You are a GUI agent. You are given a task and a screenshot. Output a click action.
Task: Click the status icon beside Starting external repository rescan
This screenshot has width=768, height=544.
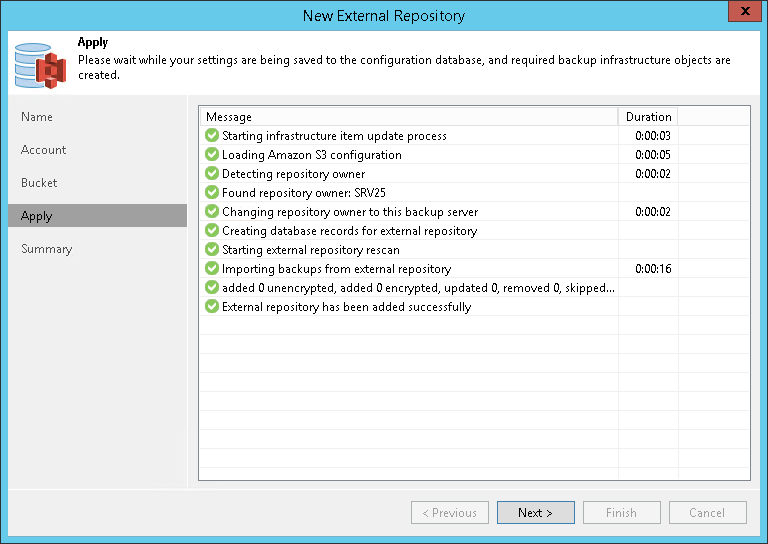tap(212, 250)
